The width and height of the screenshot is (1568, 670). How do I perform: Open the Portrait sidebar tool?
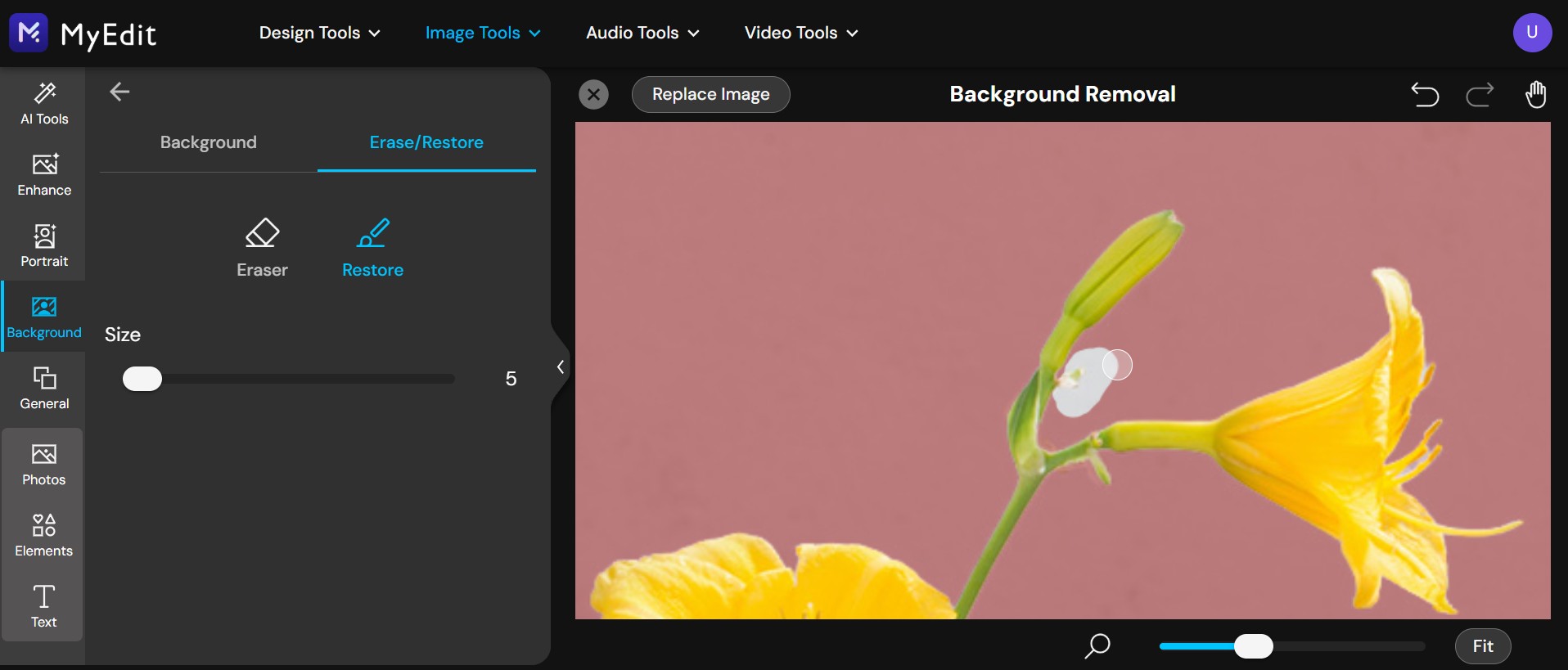tap(44, 246)
